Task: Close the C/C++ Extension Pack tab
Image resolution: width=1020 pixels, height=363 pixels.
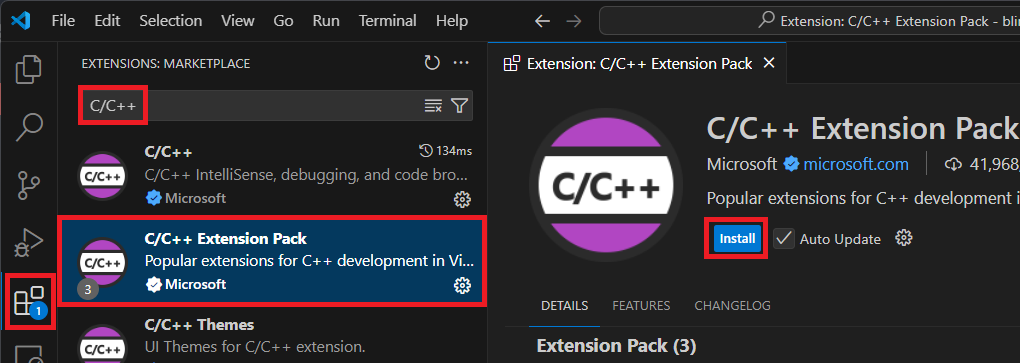Action: pyautogui.click(x=769, y=63)
